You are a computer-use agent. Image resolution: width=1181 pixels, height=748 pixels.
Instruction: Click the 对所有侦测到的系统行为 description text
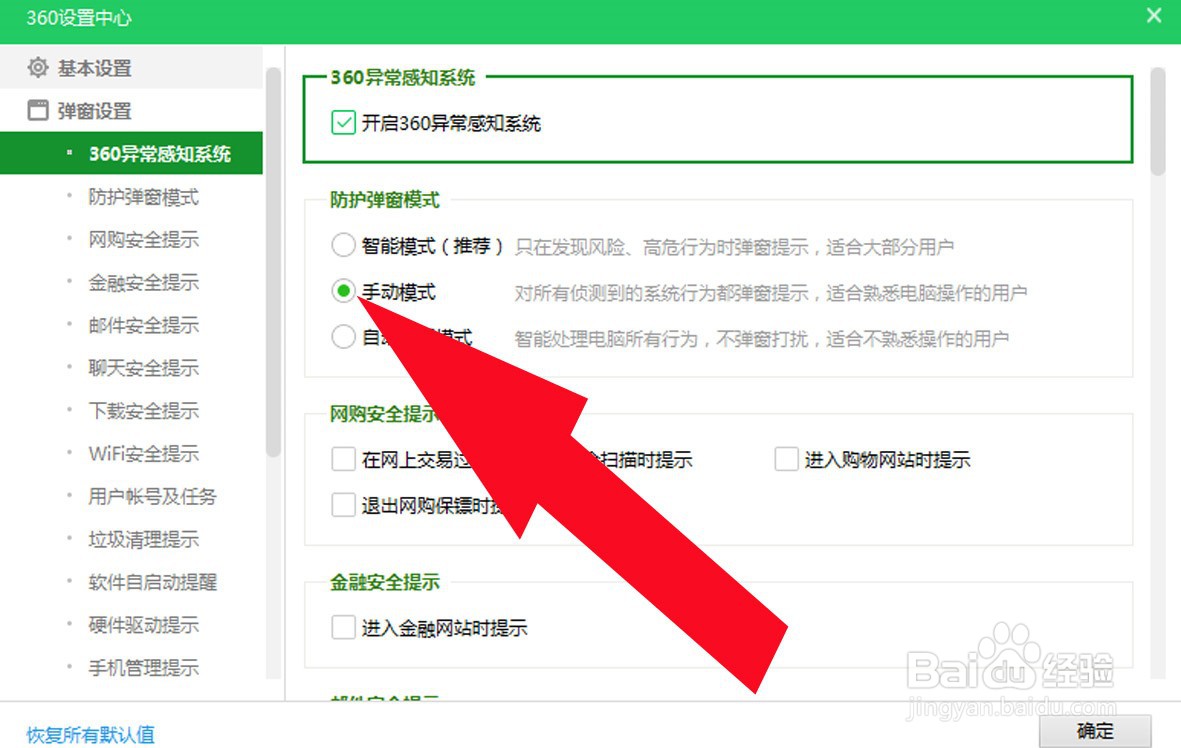(771, 293)
